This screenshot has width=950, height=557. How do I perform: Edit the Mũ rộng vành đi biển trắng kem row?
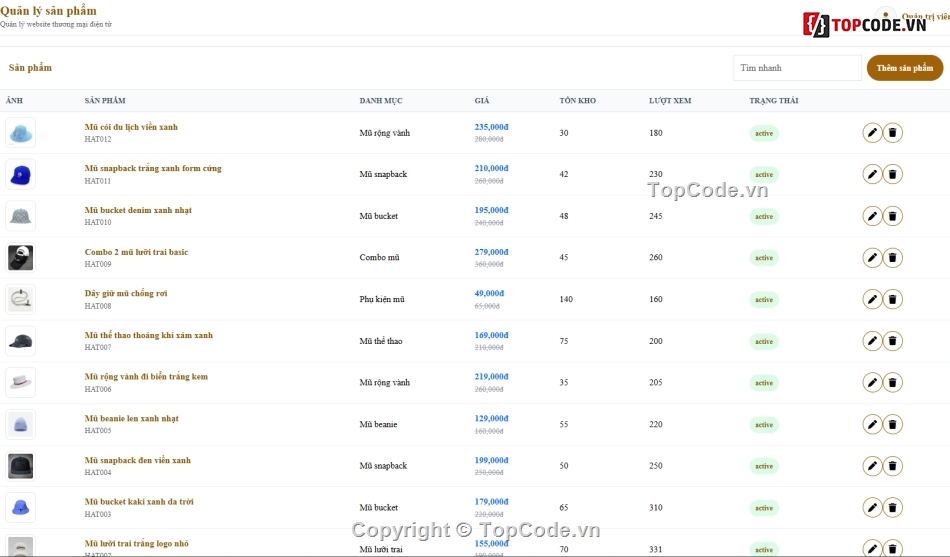pos(872,382)
